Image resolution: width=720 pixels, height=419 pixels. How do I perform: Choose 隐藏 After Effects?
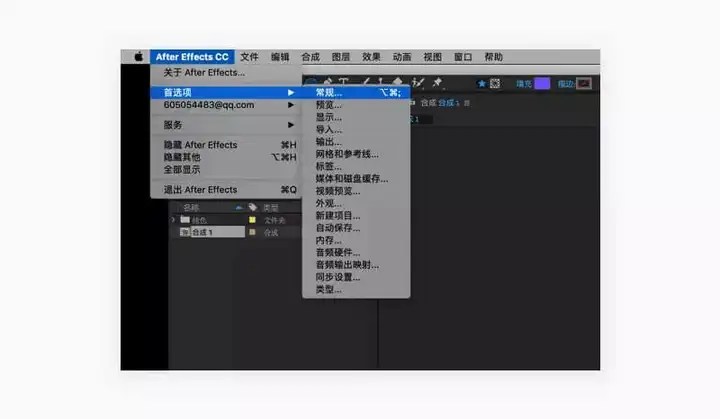(226, 145)
